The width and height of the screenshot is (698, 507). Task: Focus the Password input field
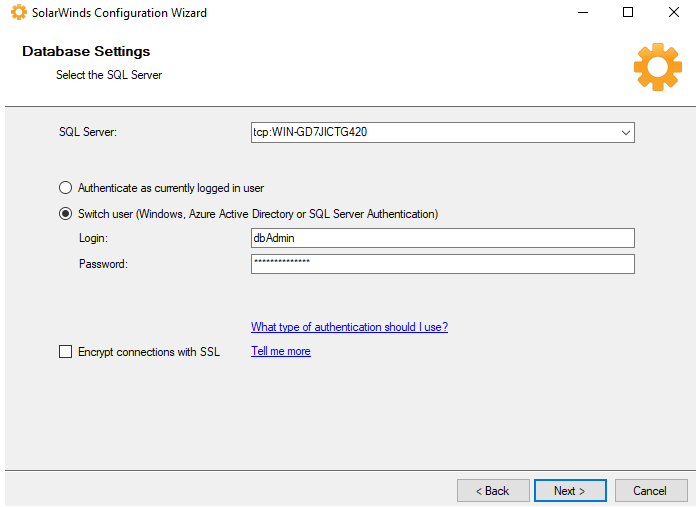[x=442, y=264]
